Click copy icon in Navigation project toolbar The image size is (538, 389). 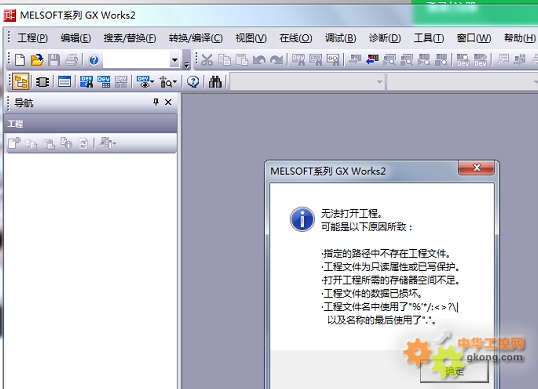(31, 144)
